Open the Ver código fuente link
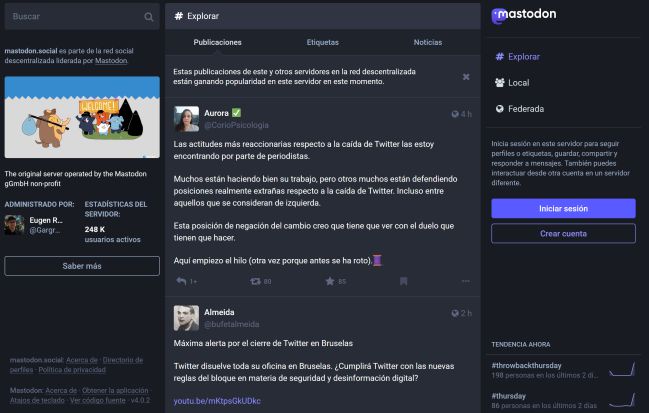Screen dimensions: 649x413 [98, 401]
